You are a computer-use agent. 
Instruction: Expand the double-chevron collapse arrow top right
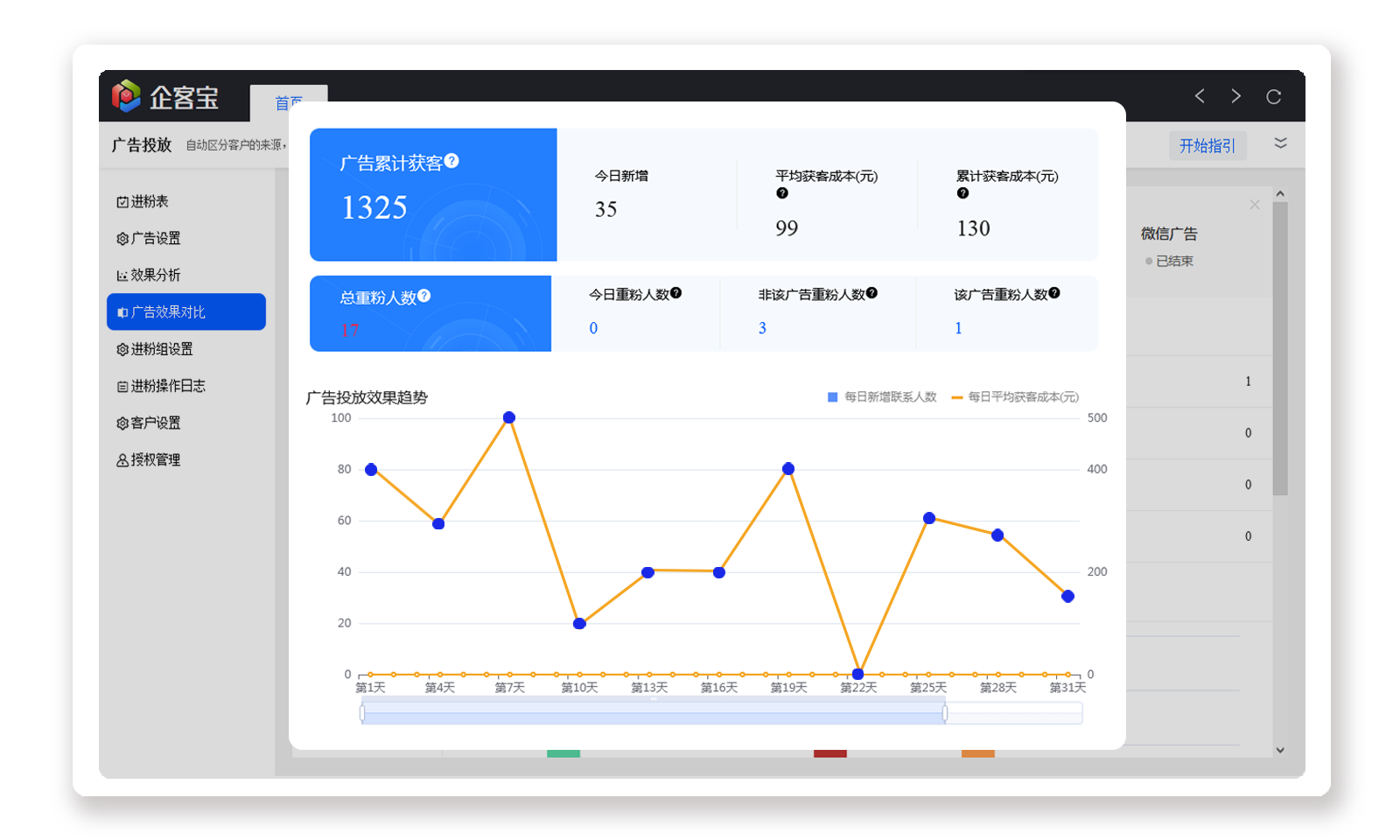[x=1280, y=143]
